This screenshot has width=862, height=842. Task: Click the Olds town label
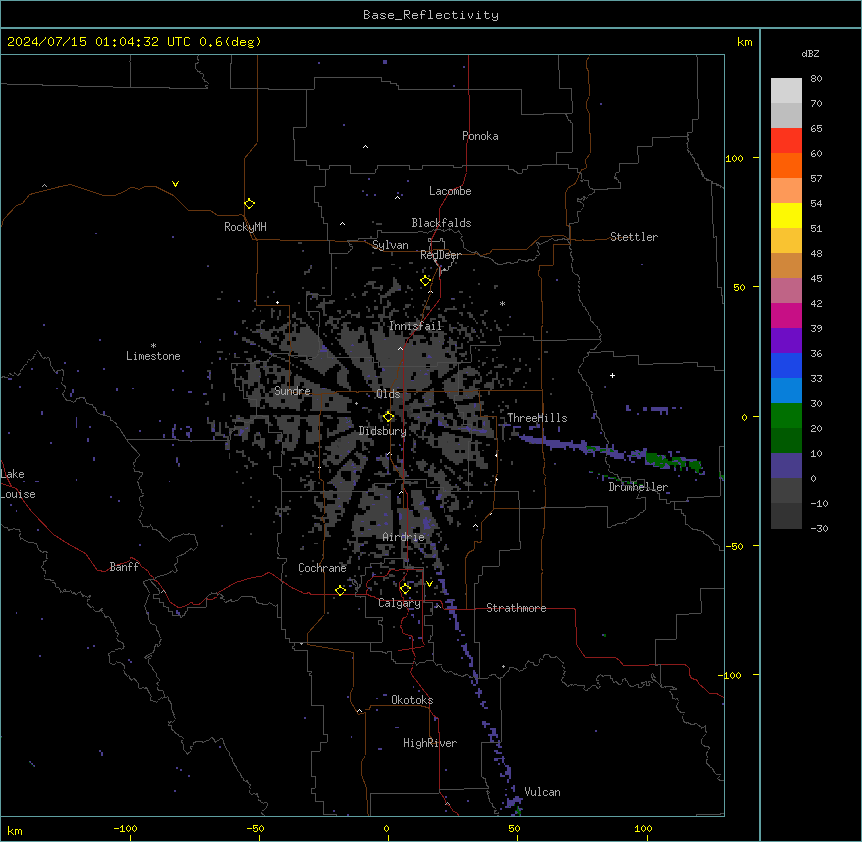point(388,394)
